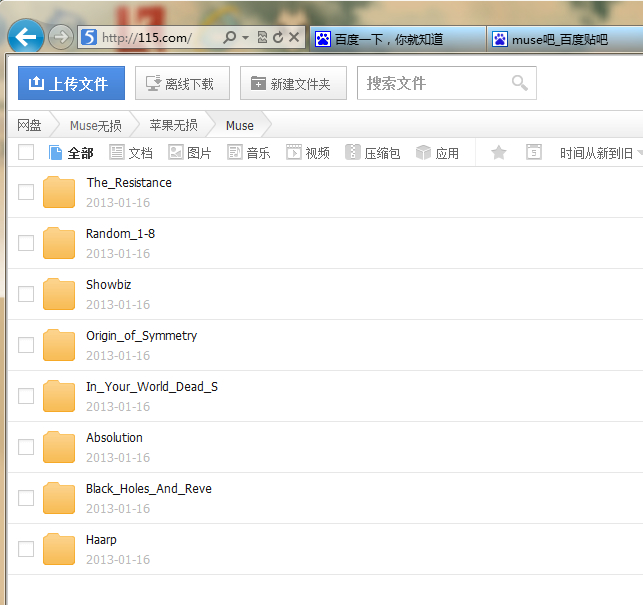The height and width of the screenshot is (605, 643).
Task: Open Random_1-8 folder name
Action: (x=121, y=234)
